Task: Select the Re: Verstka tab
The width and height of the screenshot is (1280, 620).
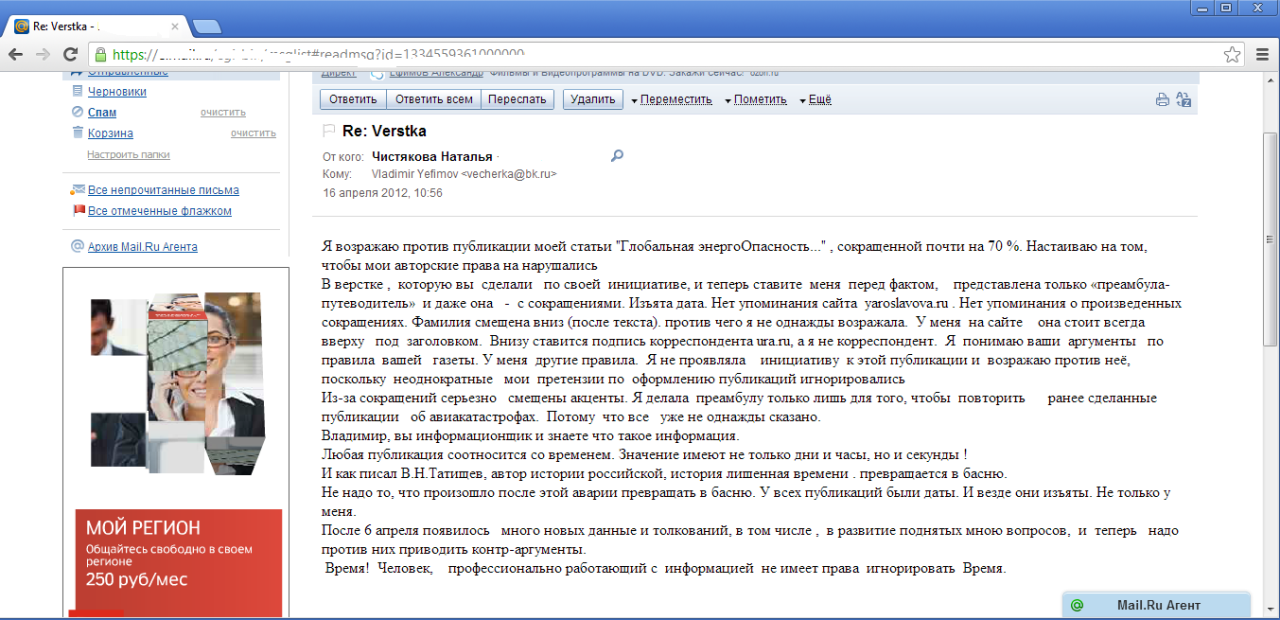Action: (x=95, y=26)
